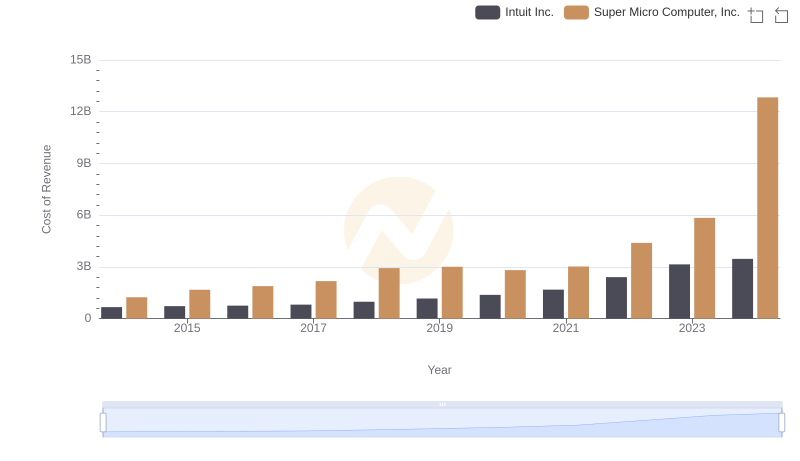The width and height of the screenshot is (800, 461).
Task: Click the 2023 x-axis label
Action: (692, 328)
